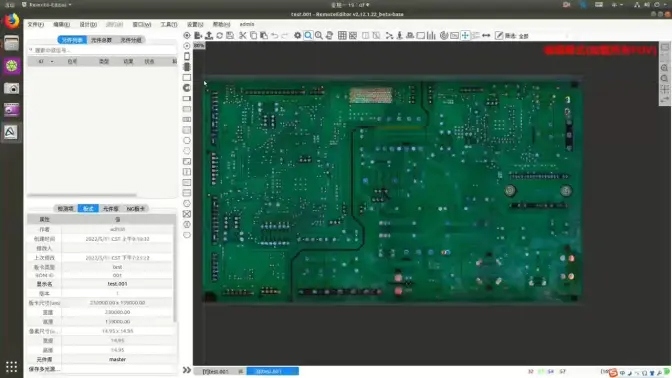The width and height of the screenshot is (672, 378).
Task: Click the refresh circular arrows icon
Action: tap(219, 36)
